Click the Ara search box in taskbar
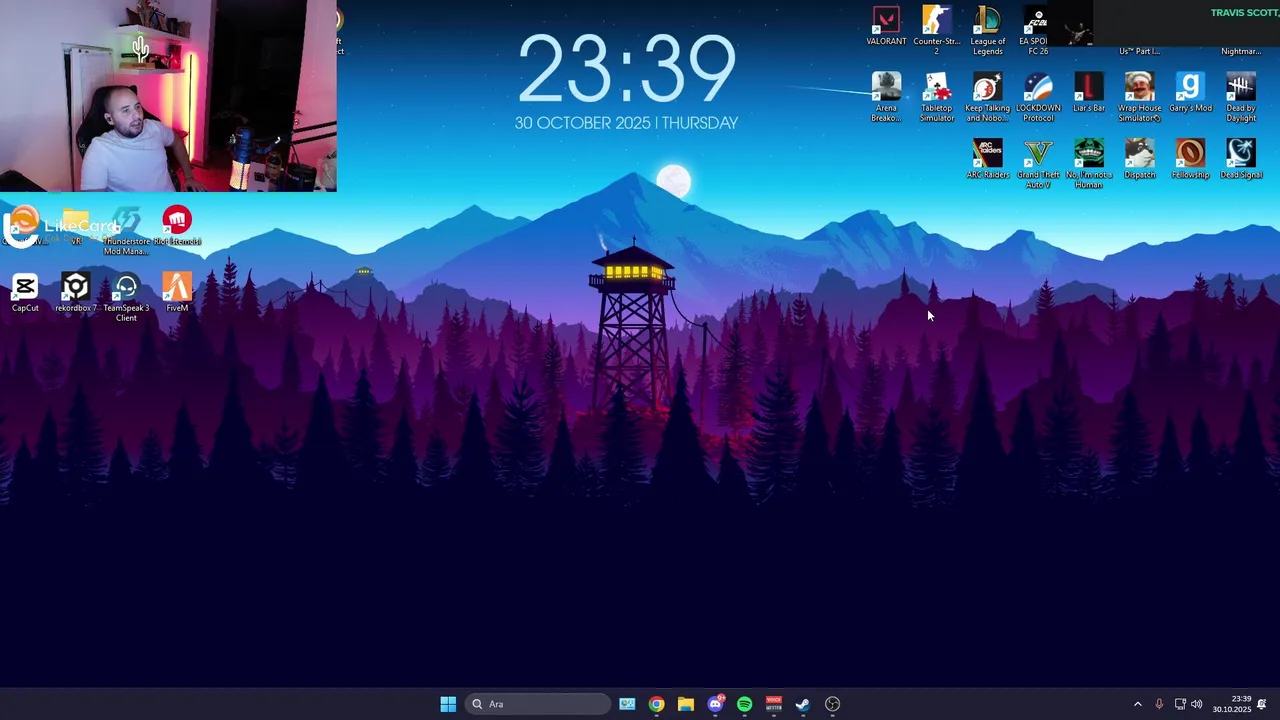Viewport: 1280px width, 720px height. 538,704
